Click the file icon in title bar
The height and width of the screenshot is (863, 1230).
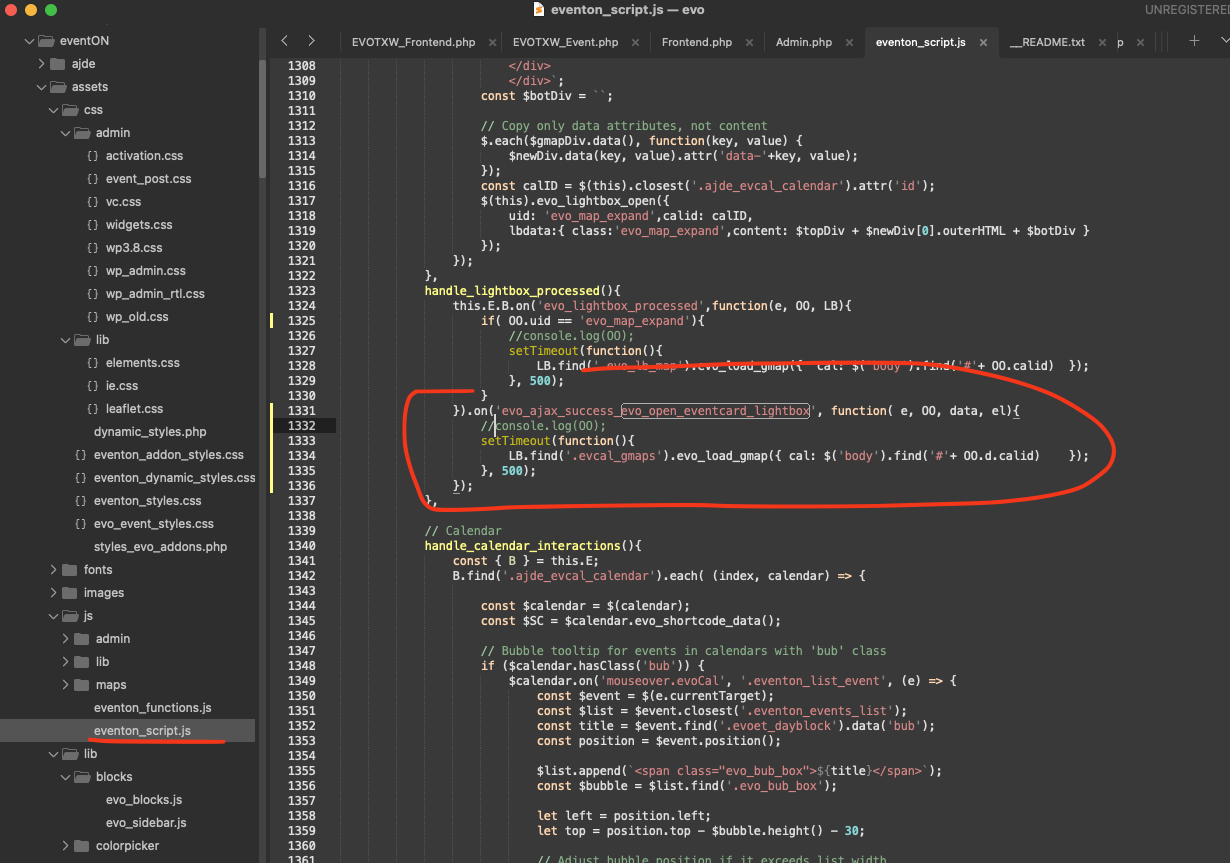pyautogui.click(x=538, y=10)
